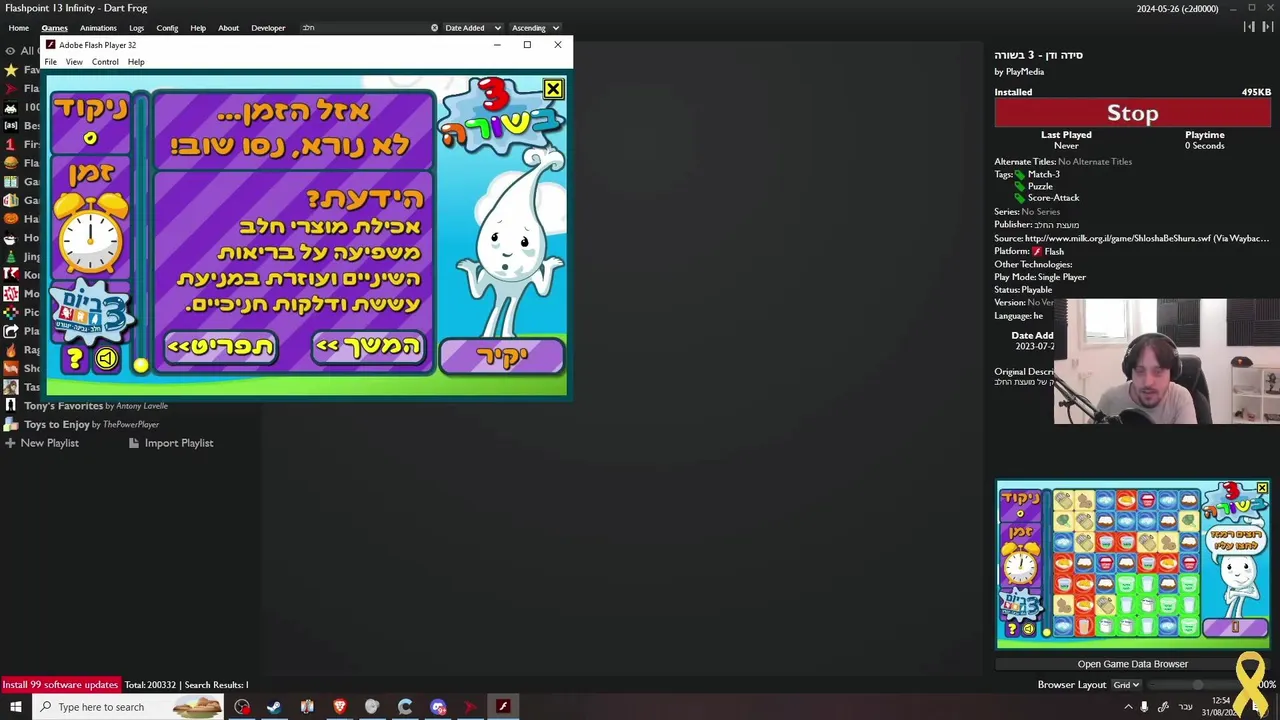Click the Flashpoint search input field
The image size is (1280, 720).
coord(364,28)
